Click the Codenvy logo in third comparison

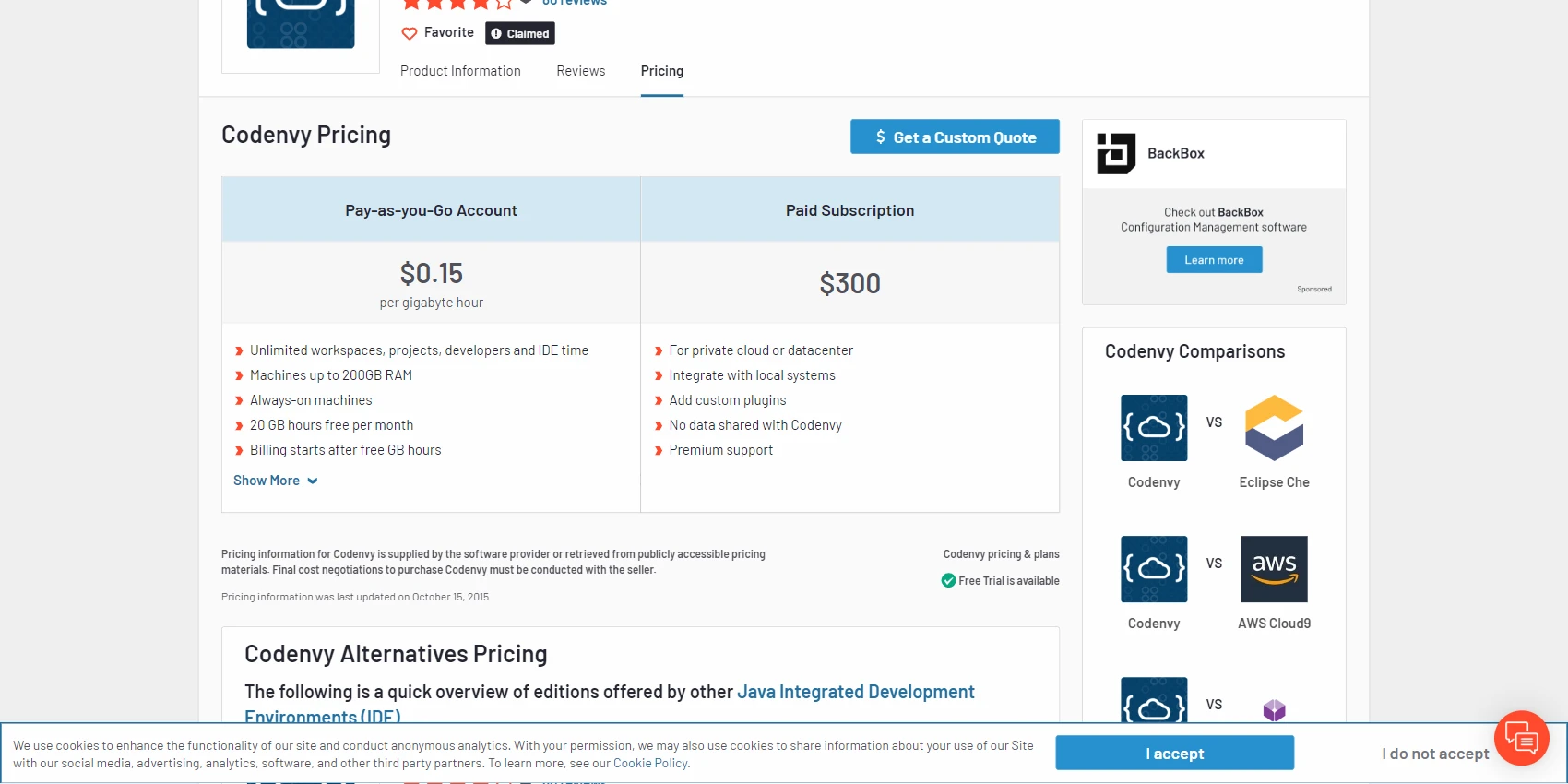coord(1154,700)
